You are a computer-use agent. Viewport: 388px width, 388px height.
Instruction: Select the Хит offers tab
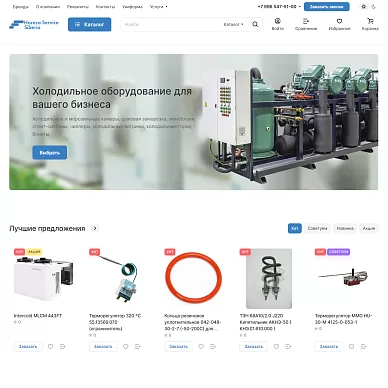[x=295, y=228]
